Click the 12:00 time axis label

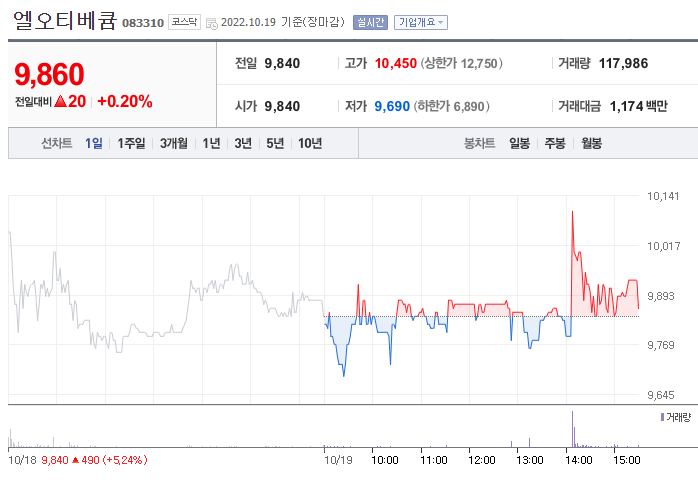[482, 460]
